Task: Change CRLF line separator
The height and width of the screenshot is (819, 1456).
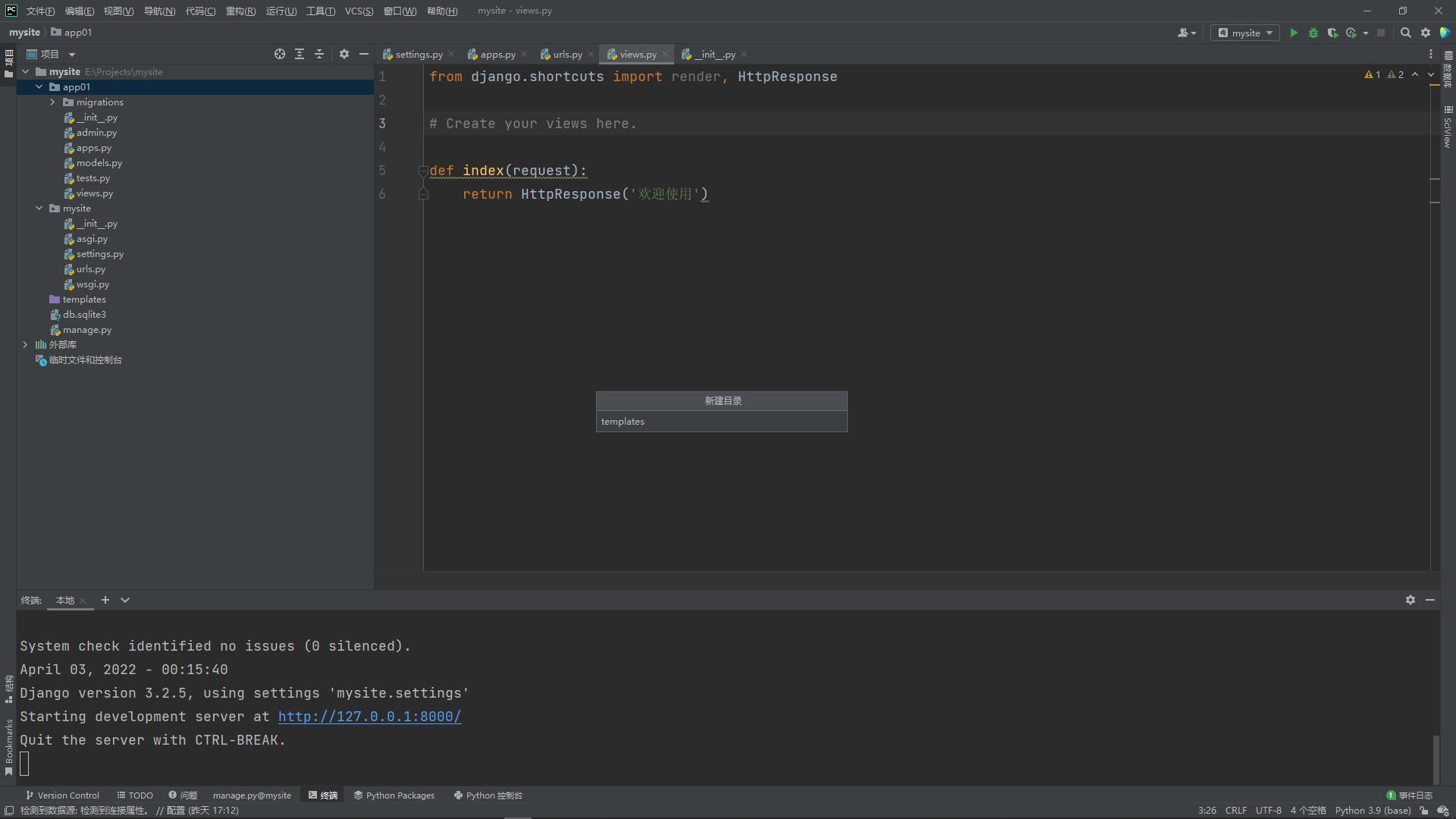Action: 1236,811
